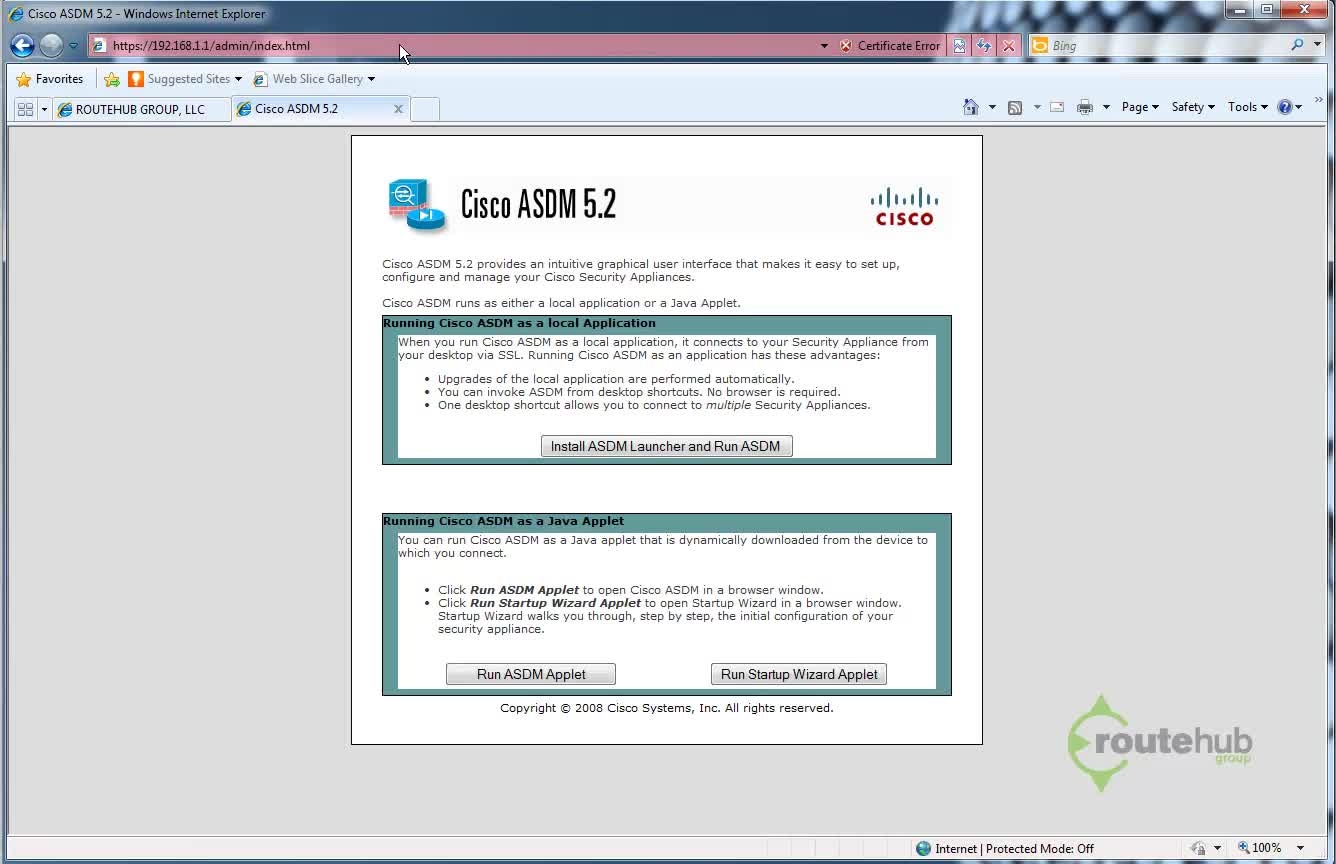Click the 'Running Cisco ASDM as a local Application' header
Image resolution: width=1336 pixels, height=864 pixels.
(519, 323)
